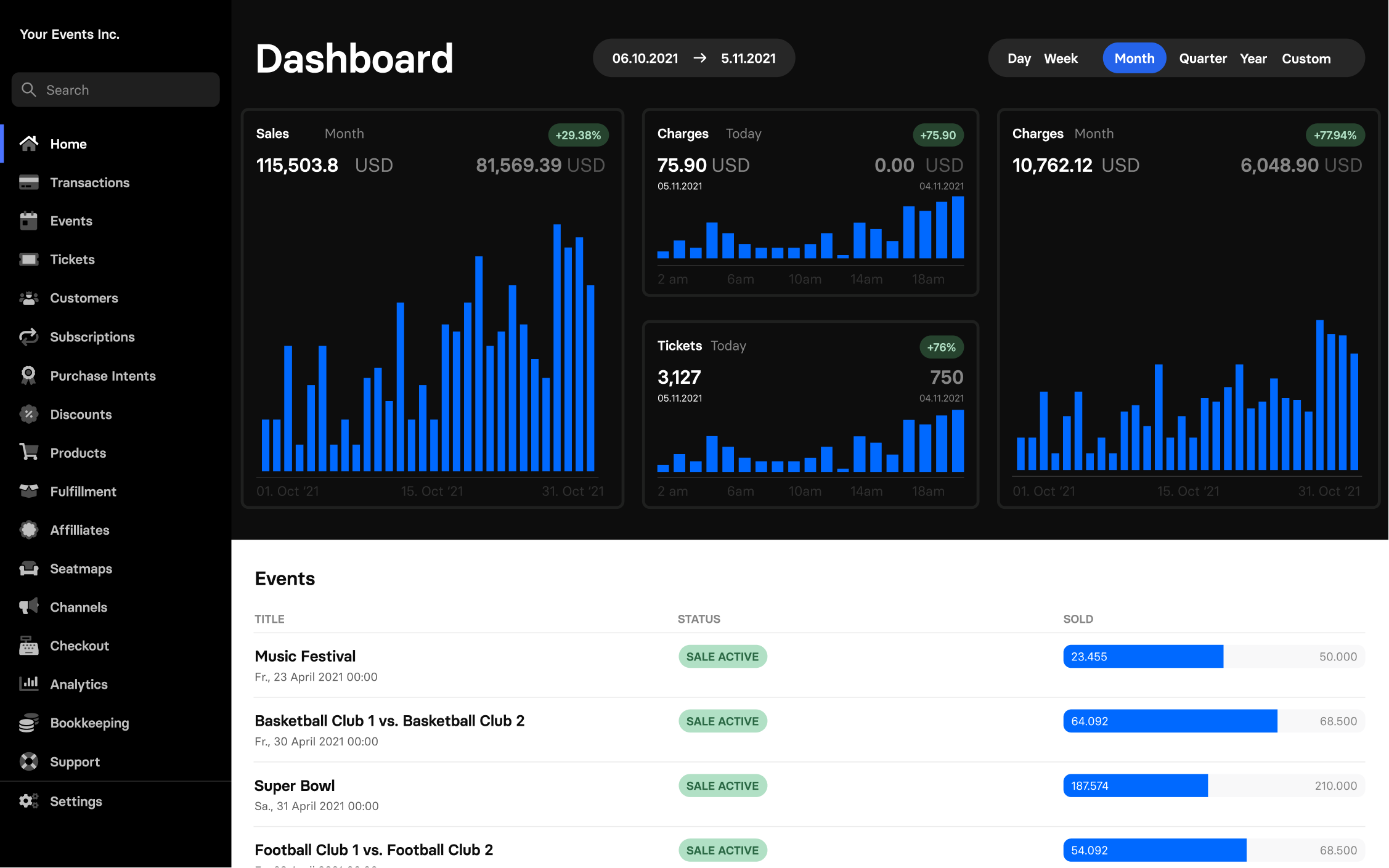Open Settings using the gear icon
The height and width of the screenshot is (868, 1389).
(30, 800)
